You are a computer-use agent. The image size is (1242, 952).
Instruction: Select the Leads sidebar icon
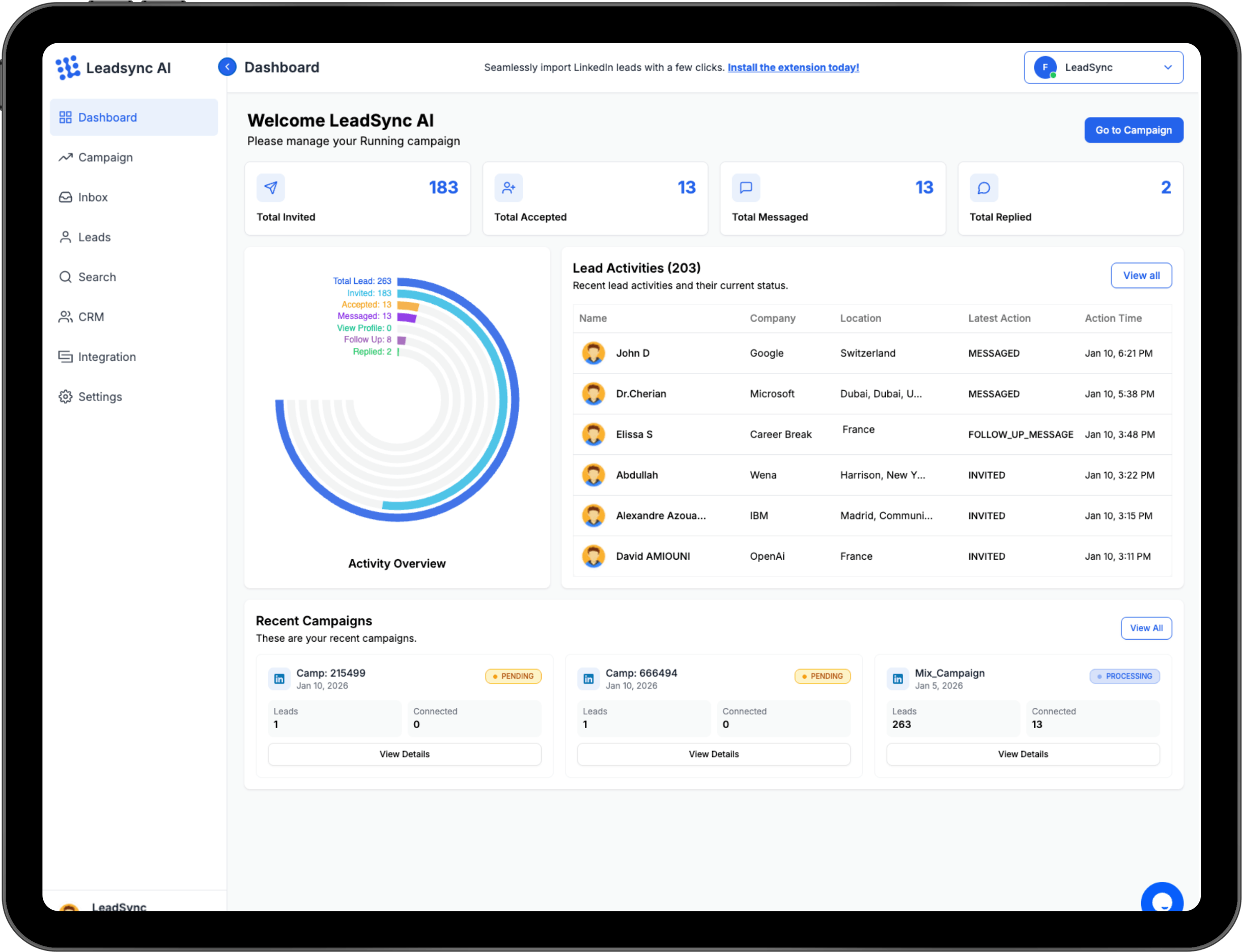click(65, 237)
